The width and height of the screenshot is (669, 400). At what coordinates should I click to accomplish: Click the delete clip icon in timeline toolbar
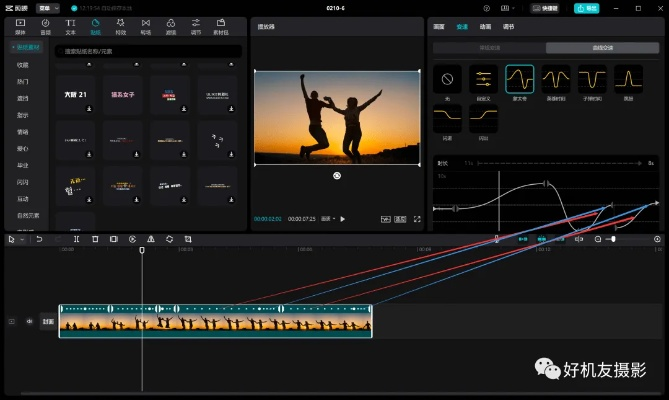click(95, 239)
